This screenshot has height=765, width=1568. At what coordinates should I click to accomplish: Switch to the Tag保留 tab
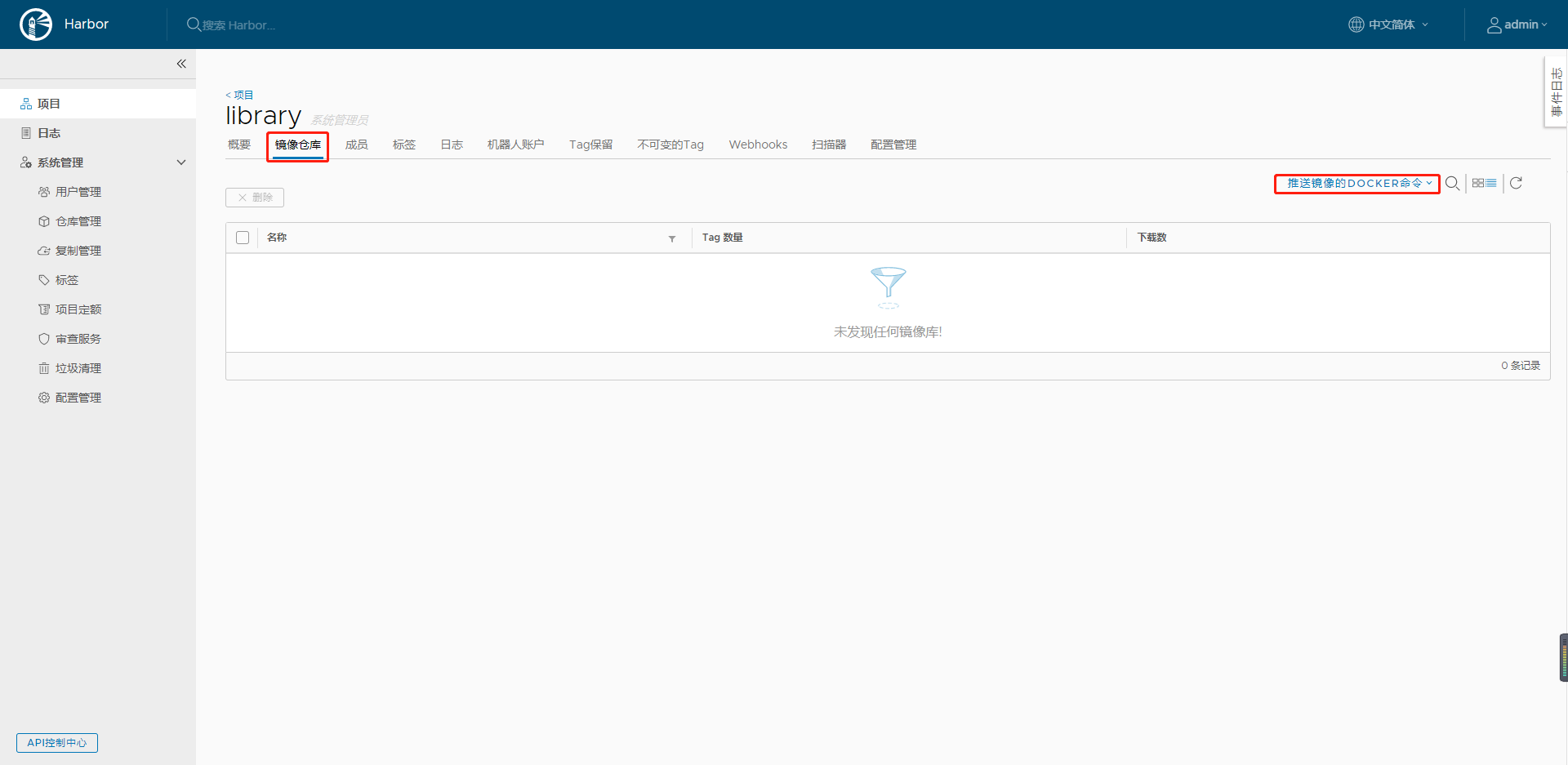591,145
